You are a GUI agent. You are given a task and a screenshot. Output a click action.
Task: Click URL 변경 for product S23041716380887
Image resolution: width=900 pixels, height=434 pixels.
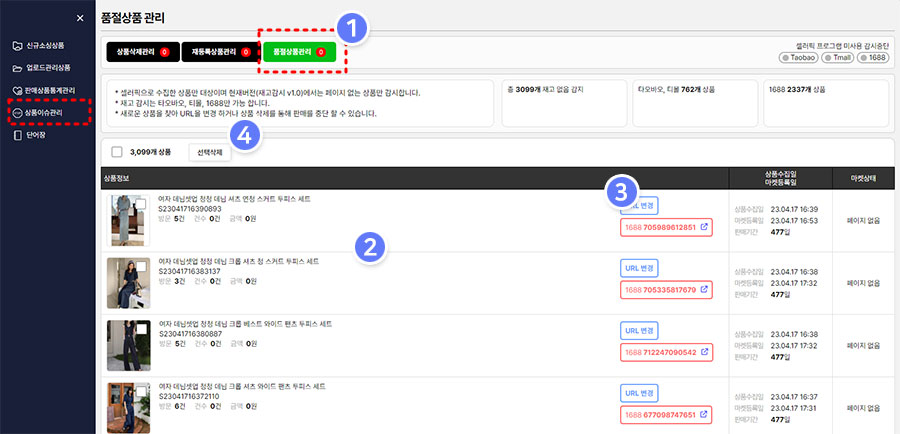(639, 331)
